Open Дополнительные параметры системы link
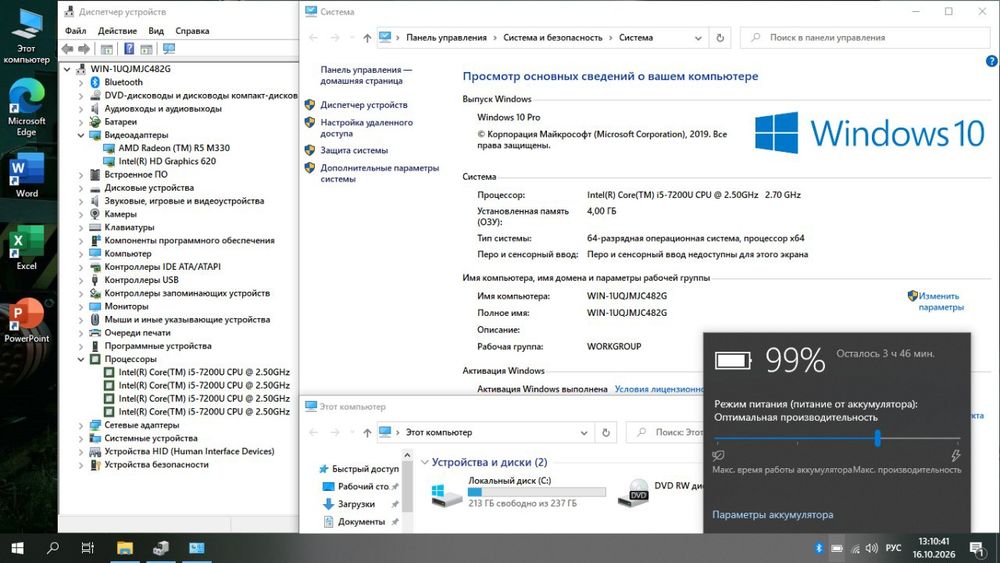 pyautogui.click(x=379, y=173)
